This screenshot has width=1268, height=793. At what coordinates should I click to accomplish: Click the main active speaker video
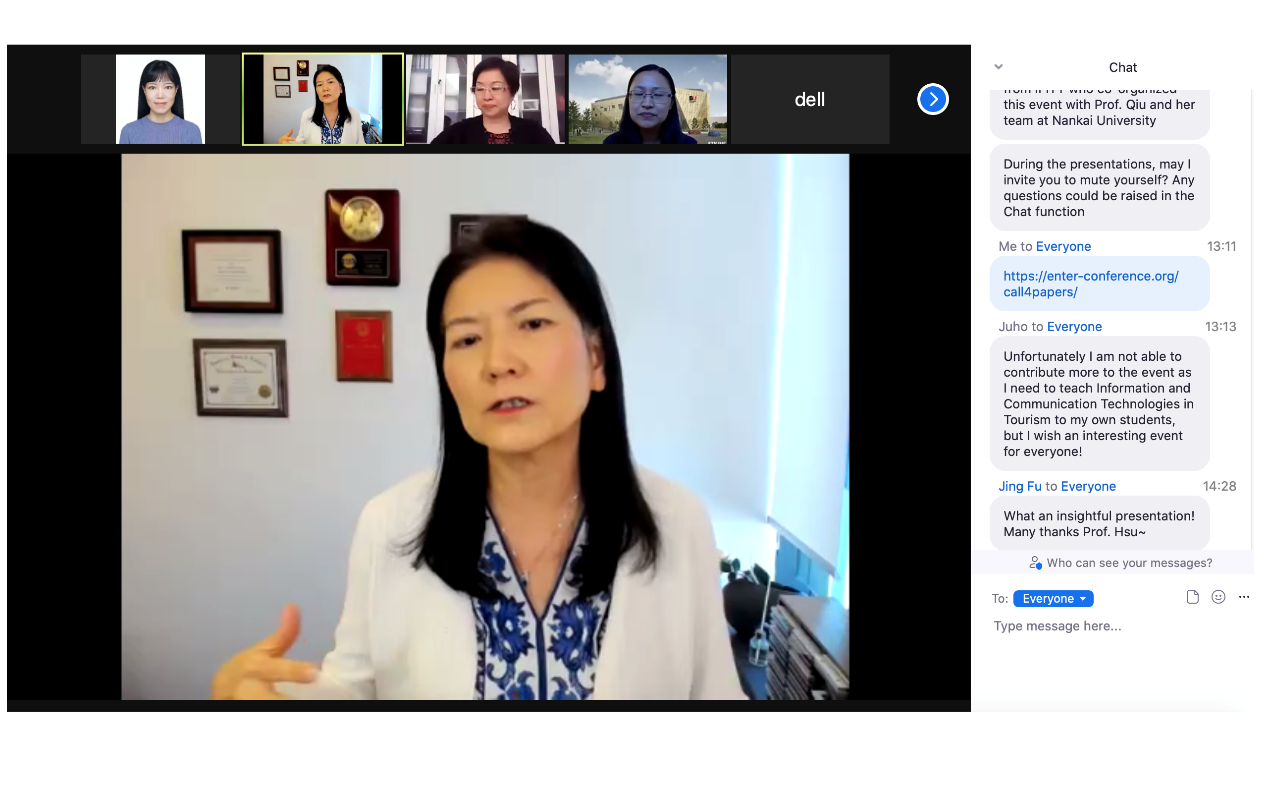point(485,426)
